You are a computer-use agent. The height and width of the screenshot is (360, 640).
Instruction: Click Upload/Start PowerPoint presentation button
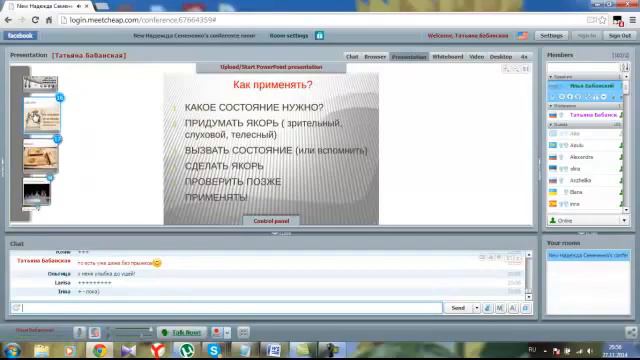271,67
